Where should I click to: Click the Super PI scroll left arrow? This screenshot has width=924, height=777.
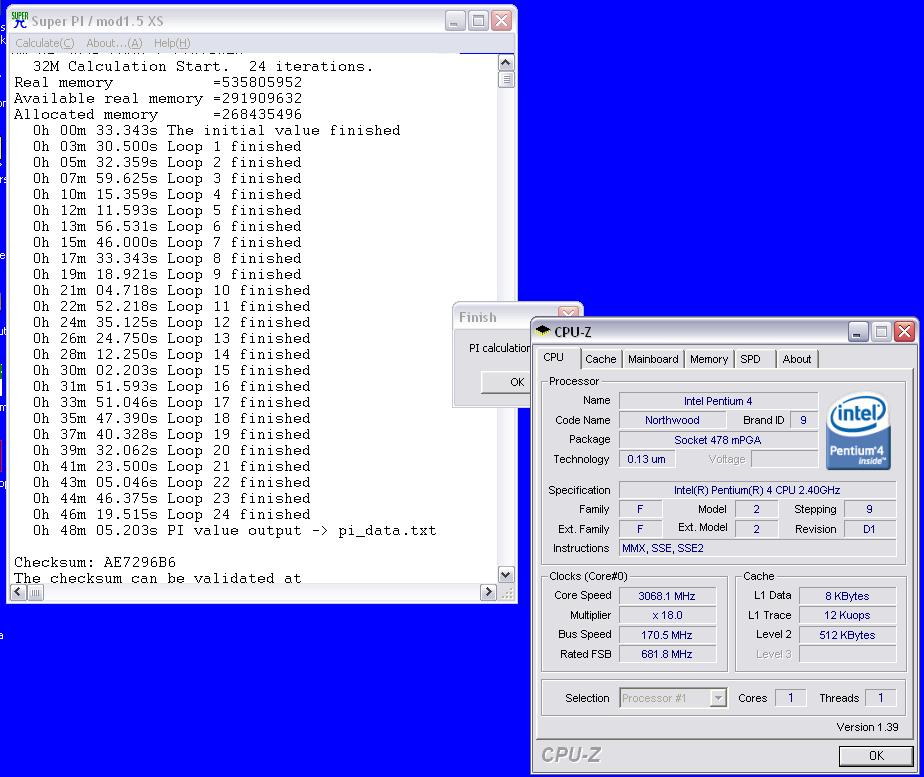tap(18, 592)
